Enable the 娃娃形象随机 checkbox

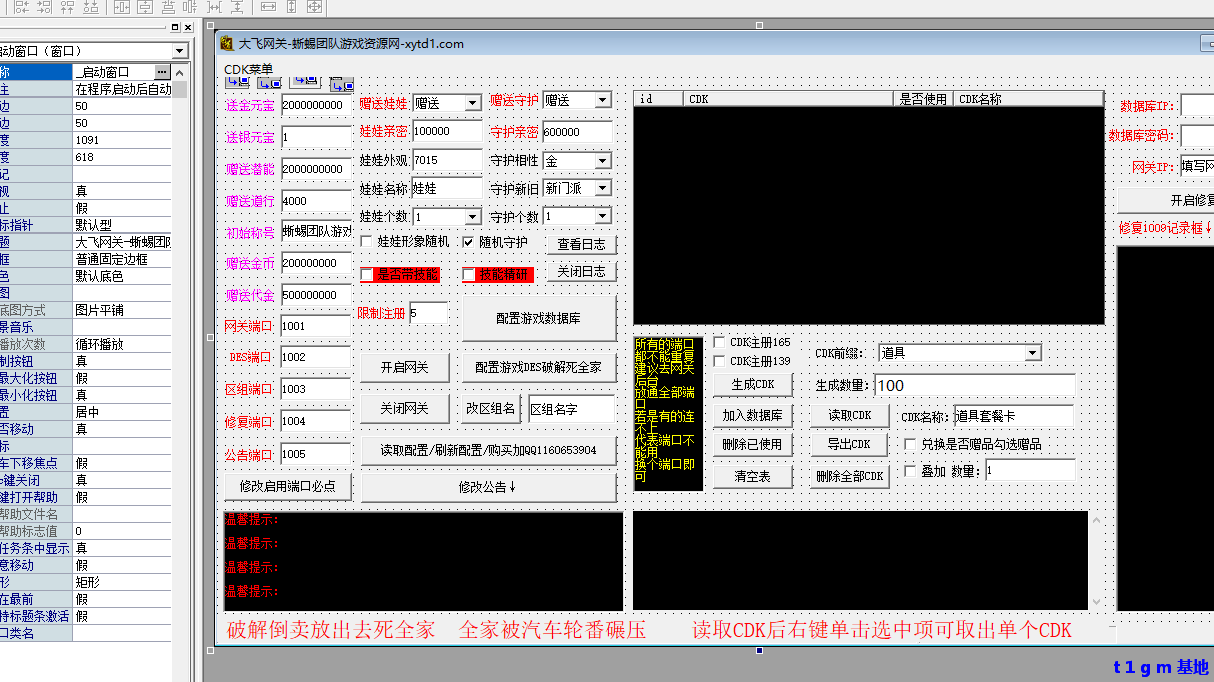(366, 242)
